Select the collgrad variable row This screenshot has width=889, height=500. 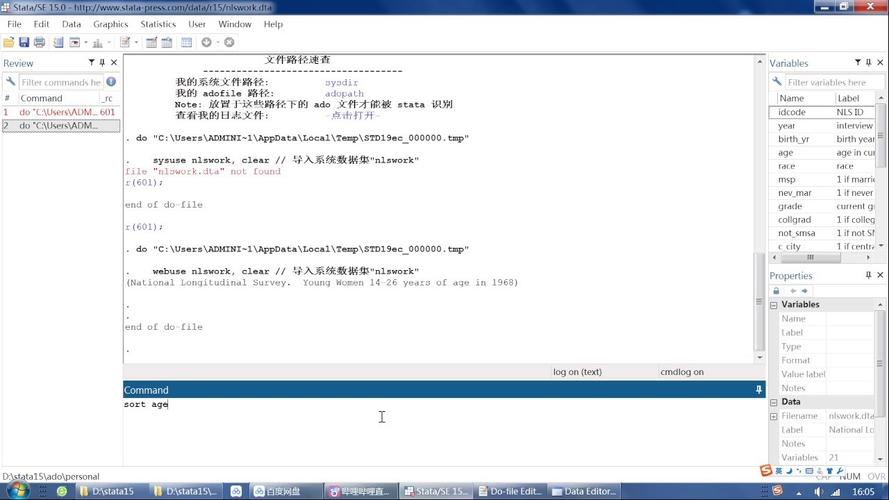tap(822, 219)
